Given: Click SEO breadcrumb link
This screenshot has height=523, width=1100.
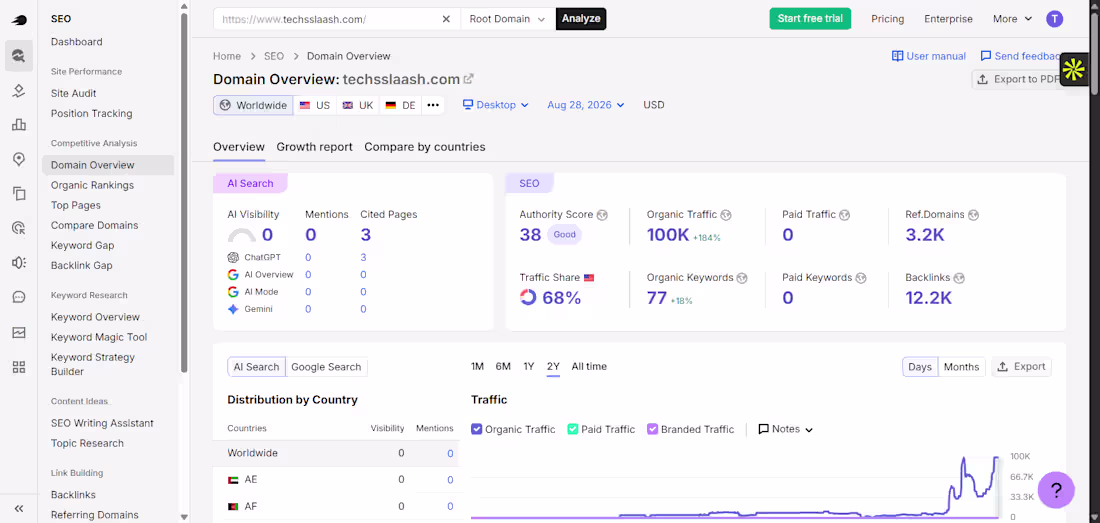Looking at the screenshot, I should pyautogui.click(x=274, y=56).
